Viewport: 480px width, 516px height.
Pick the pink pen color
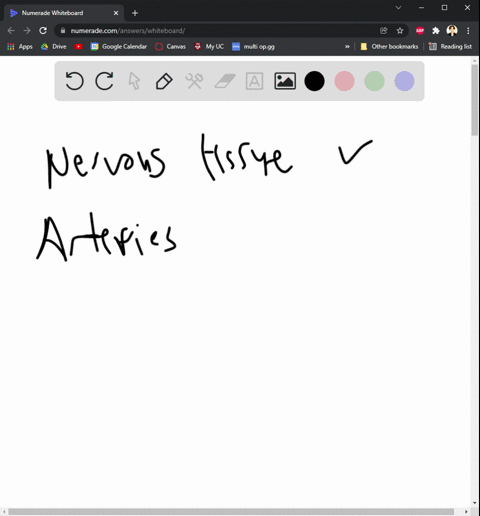(344, 81)
